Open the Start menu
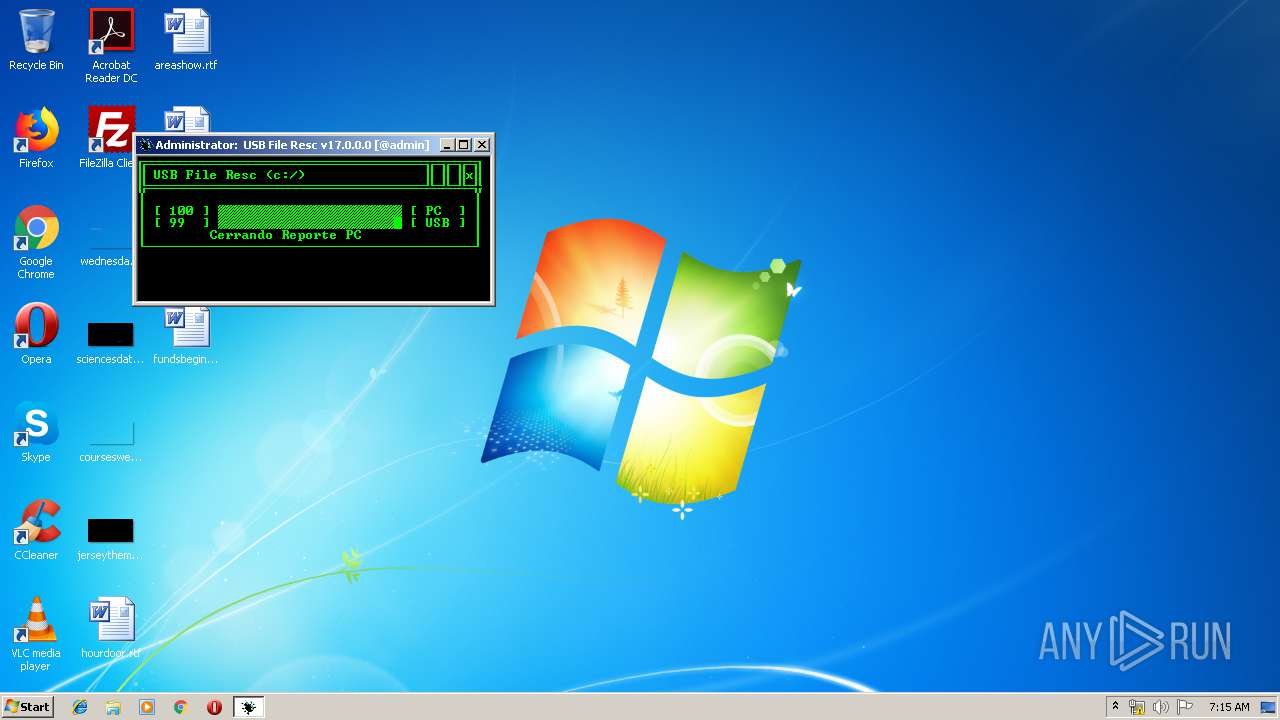 (27, 707)
